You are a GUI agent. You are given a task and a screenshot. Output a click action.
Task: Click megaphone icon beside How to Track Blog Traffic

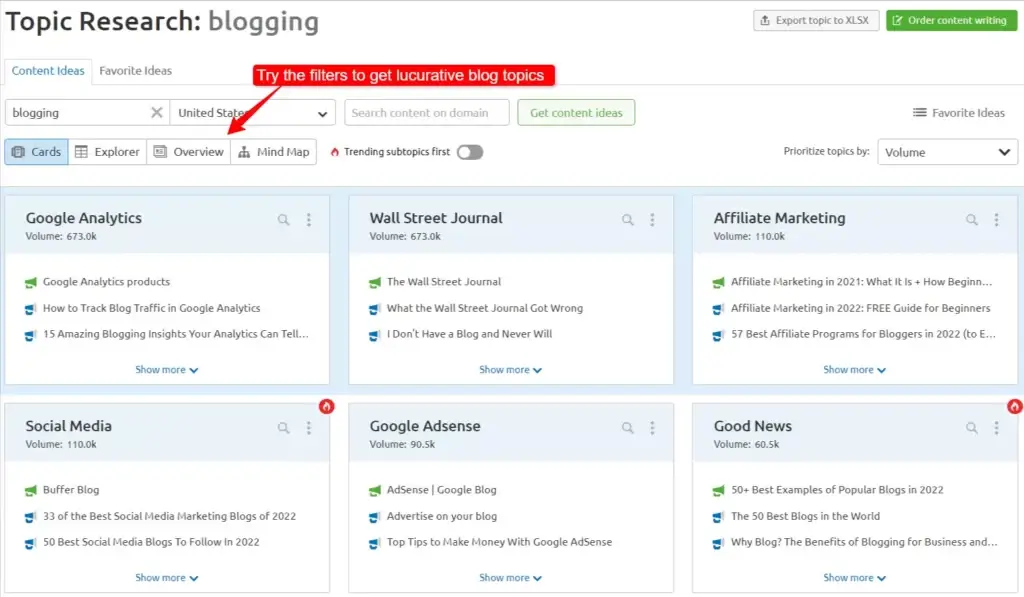(30, 309)
